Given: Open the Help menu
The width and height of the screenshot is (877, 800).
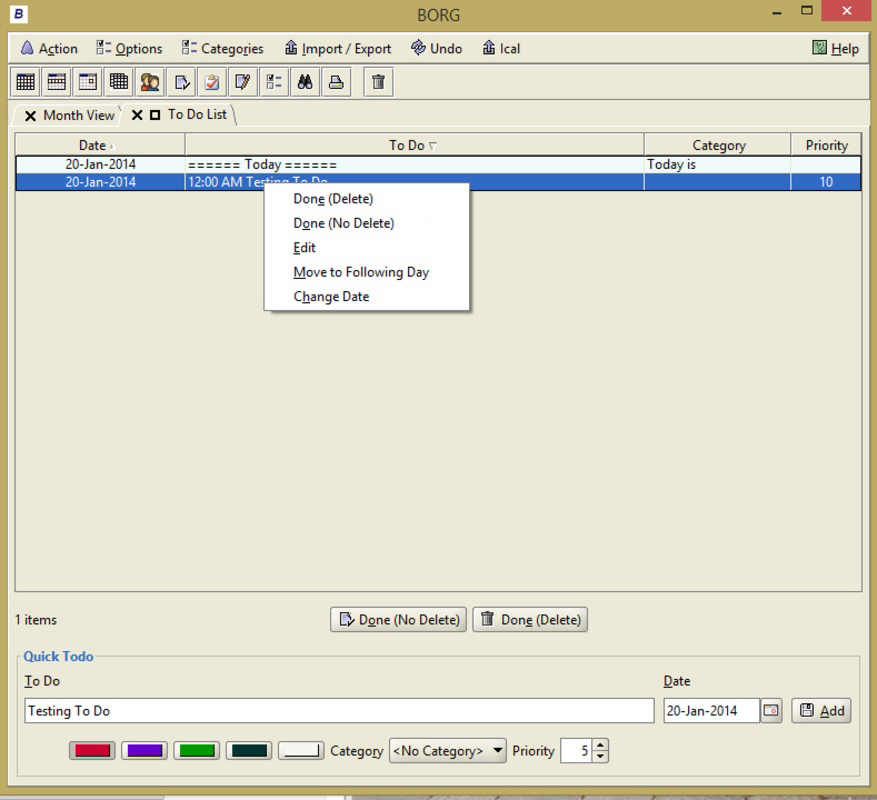Looking at the screenshot, I should [x=836, y=49].
